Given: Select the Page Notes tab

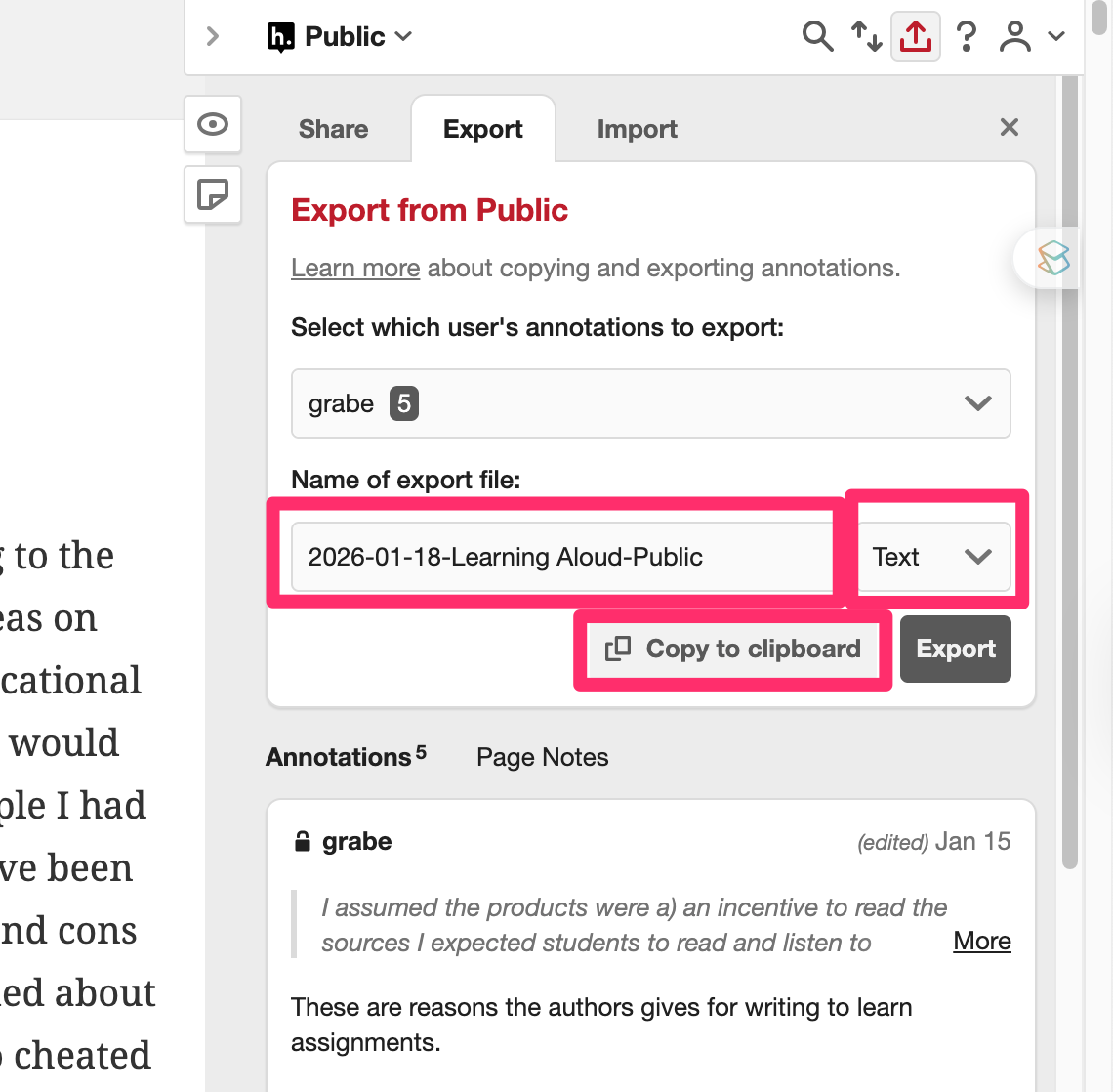Looking at the screenshot, I should [542, 757].
